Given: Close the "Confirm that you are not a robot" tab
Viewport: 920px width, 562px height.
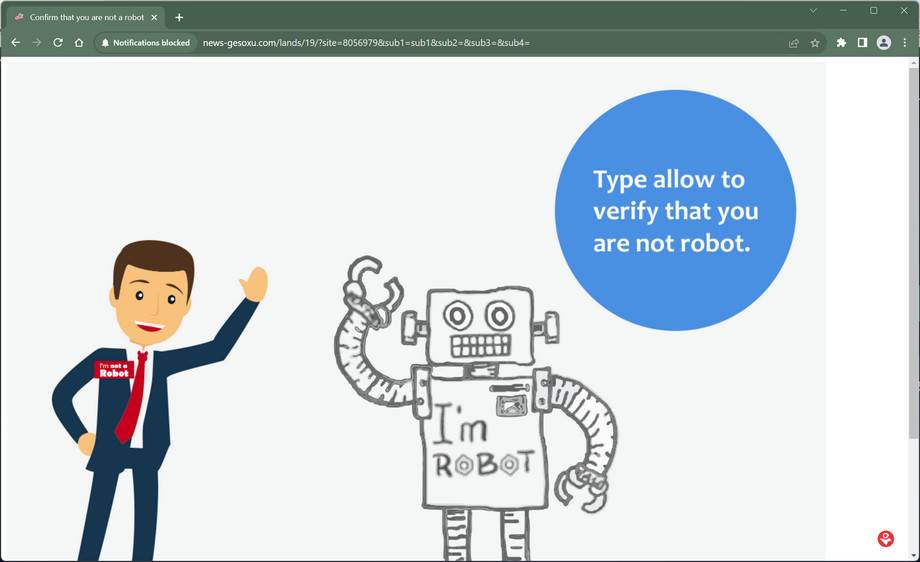Looking at the screenshot, I should click(x=154, y=18).
